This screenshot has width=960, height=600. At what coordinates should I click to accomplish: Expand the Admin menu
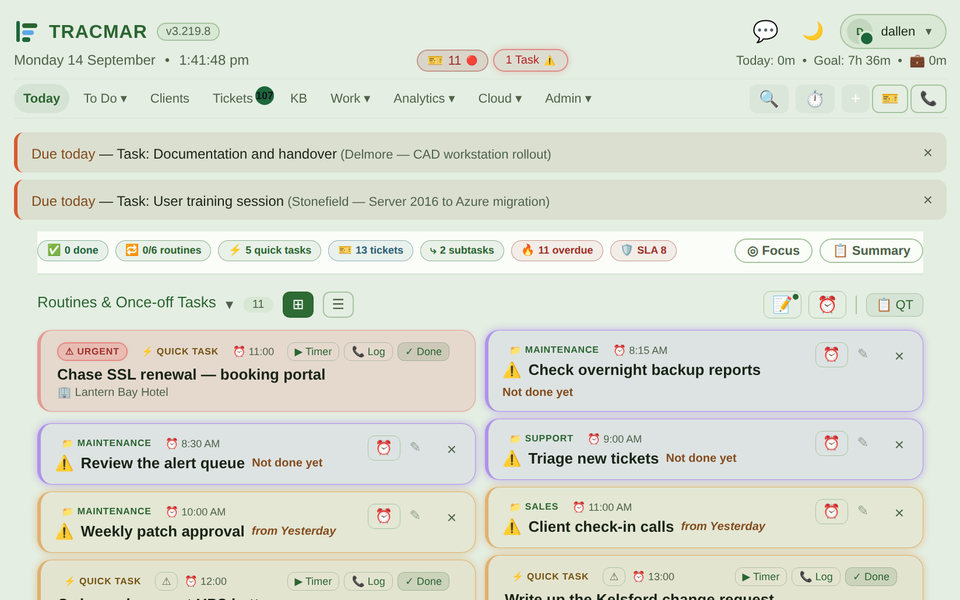(568, 99)
